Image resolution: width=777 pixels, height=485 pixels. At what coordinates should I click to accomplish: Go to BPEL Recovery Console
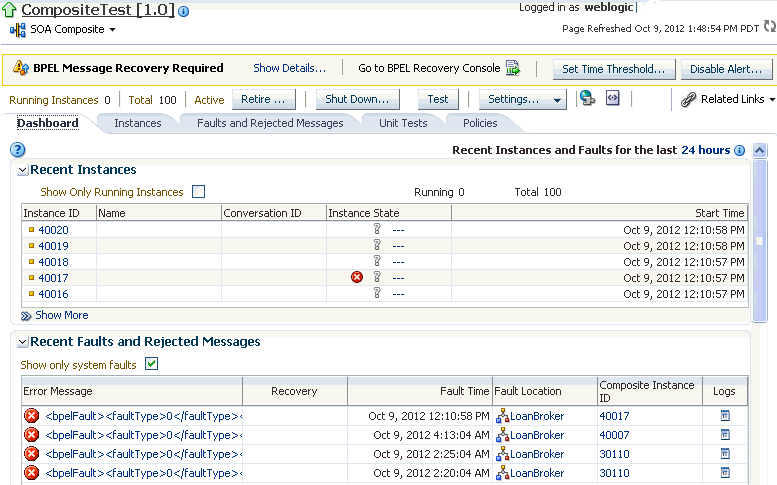click(429, 68)
